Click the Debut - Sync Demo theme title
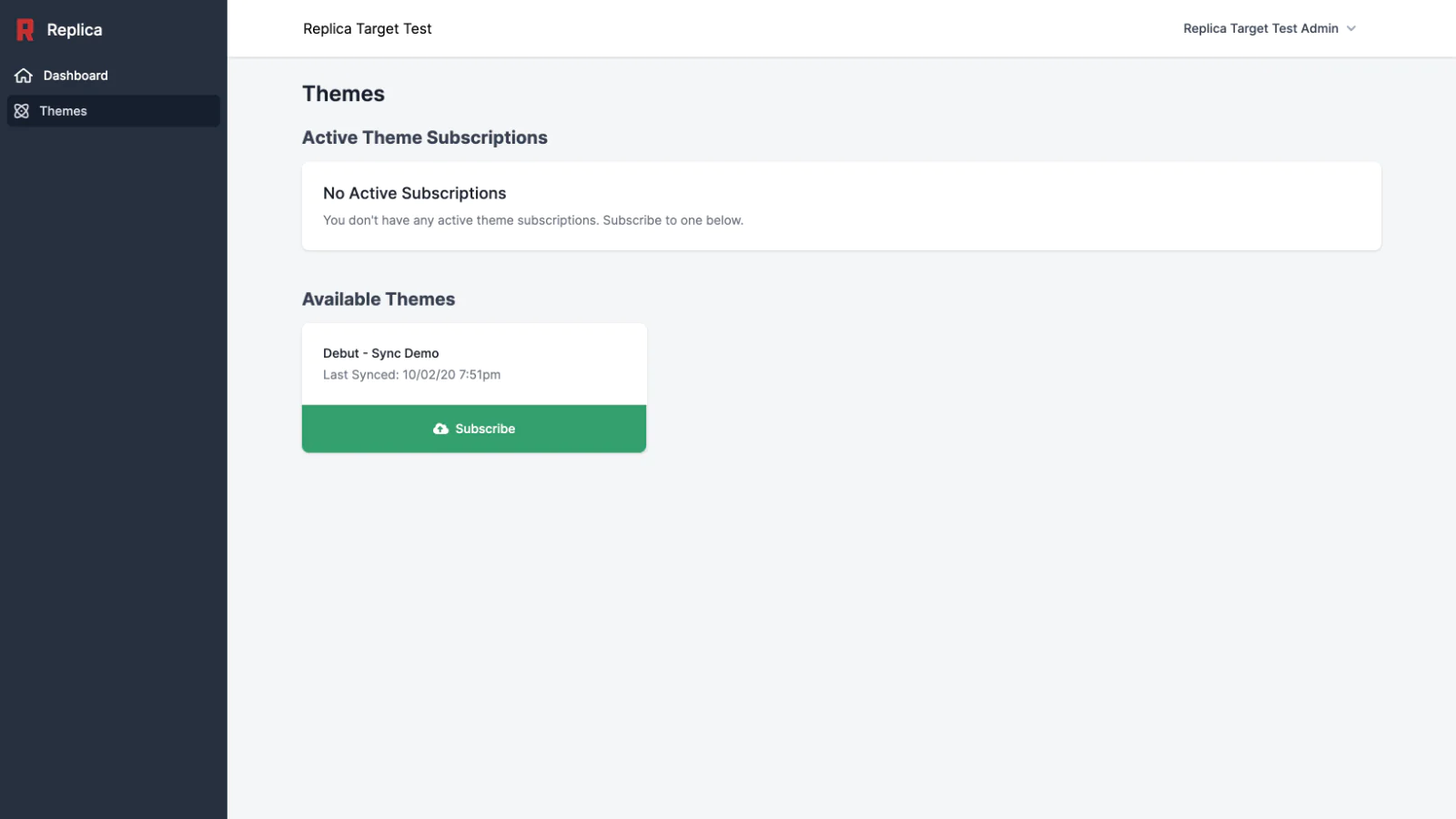This screenshot has height=819, width=1456. tap(380, 353)
